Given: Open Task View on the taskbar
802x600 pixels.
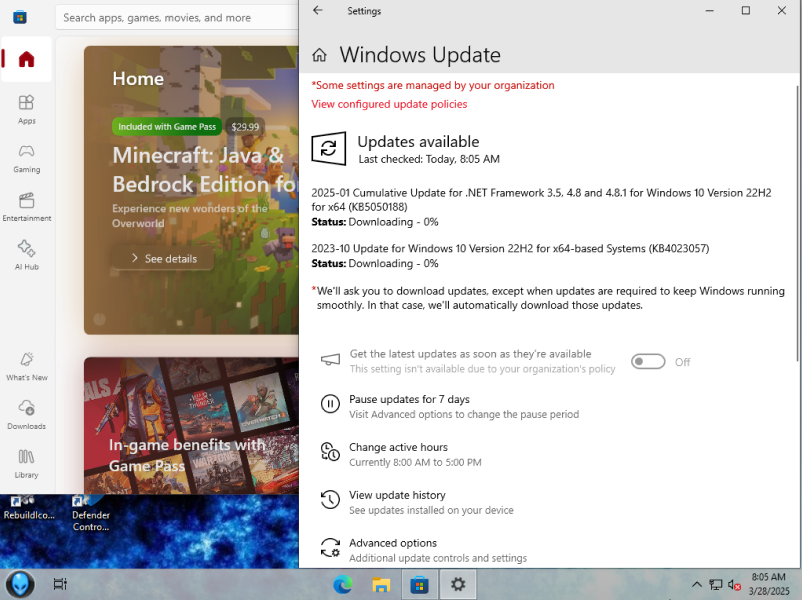Looking at the screenshot, I should coord(60,584).
